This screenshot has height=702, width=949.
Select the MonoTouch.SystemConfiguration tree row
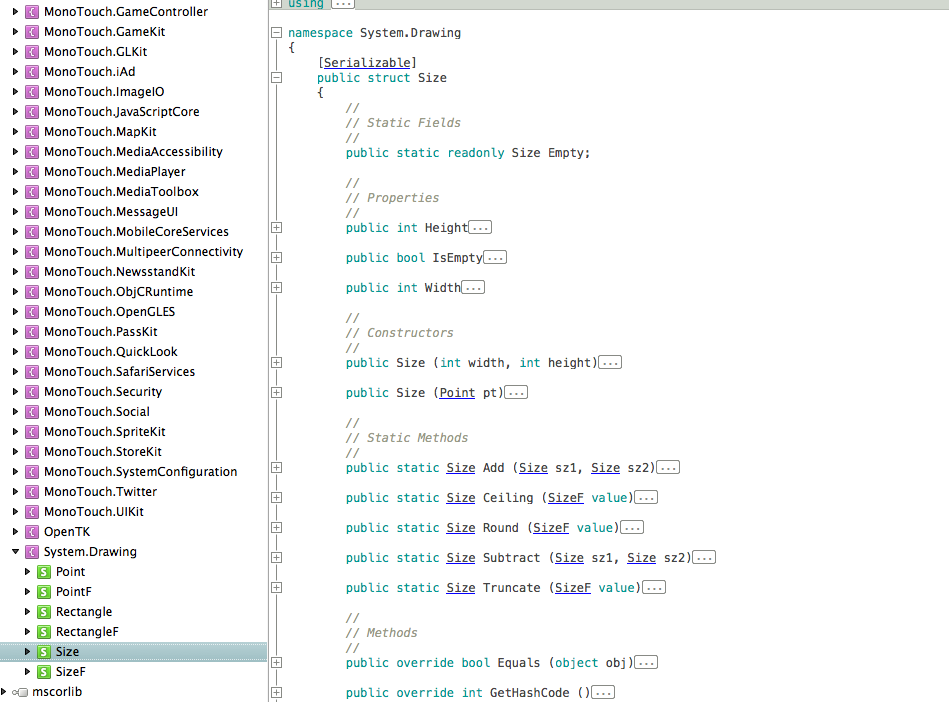(133, 471)
